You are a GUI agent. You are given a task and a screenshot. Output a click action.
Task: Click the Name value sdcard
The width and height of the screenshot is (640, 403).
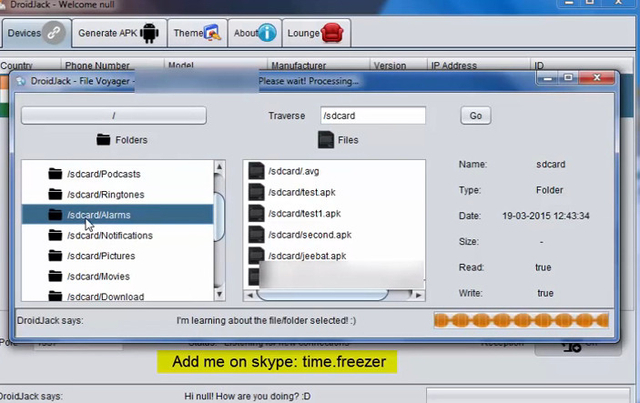[551, 165]
